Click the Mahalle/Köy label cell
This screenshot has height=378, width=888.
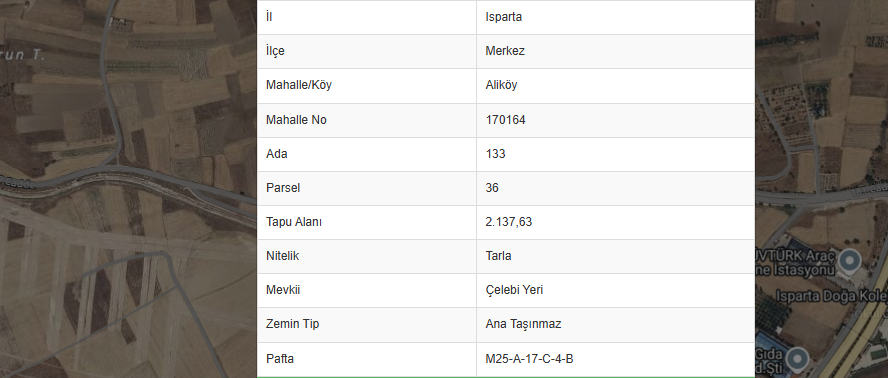click(x=367, y=86)
